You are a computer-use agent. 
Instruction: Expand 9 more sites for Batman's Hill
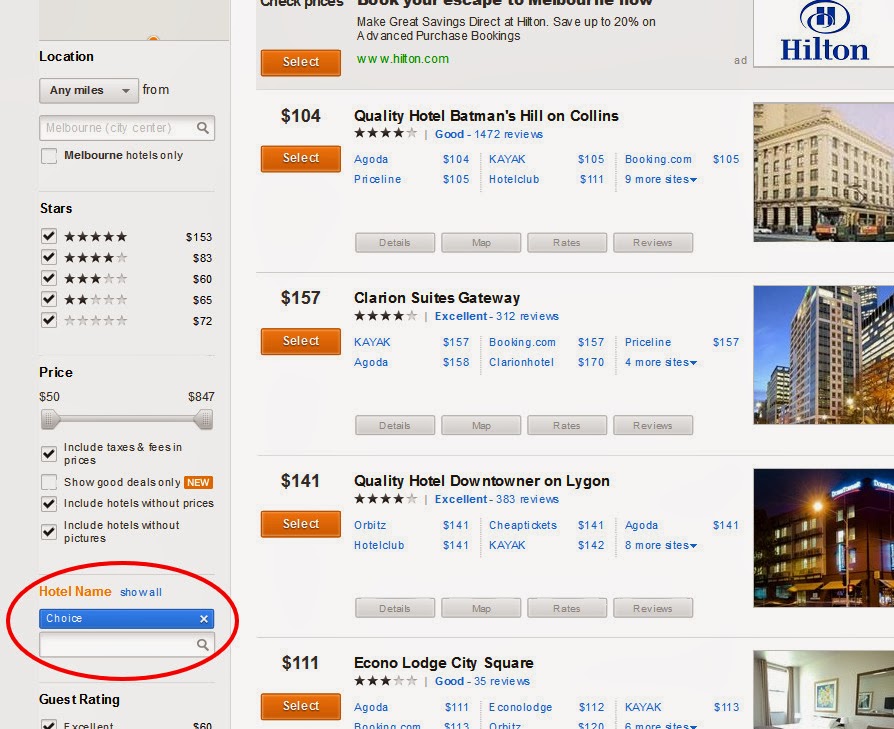click(x=660, y=179)
